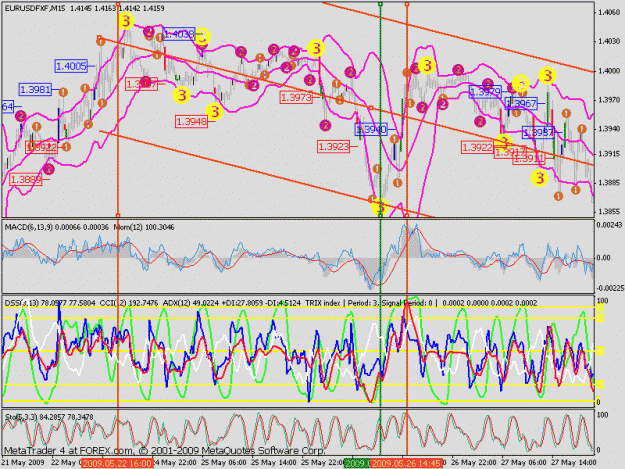Click 21 May 2009 on the time axis
Viewport: 625px width, 469px height.
pos(22,463)
